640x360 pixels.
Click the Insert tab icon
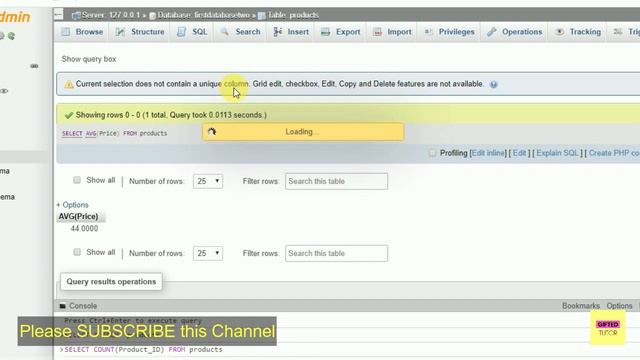tap(278, 32)
